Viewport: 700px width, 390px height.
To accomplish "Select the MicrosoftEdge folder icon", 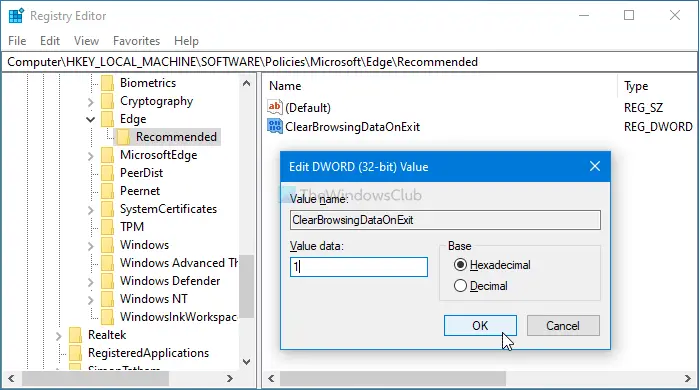I will click(108, 155).
